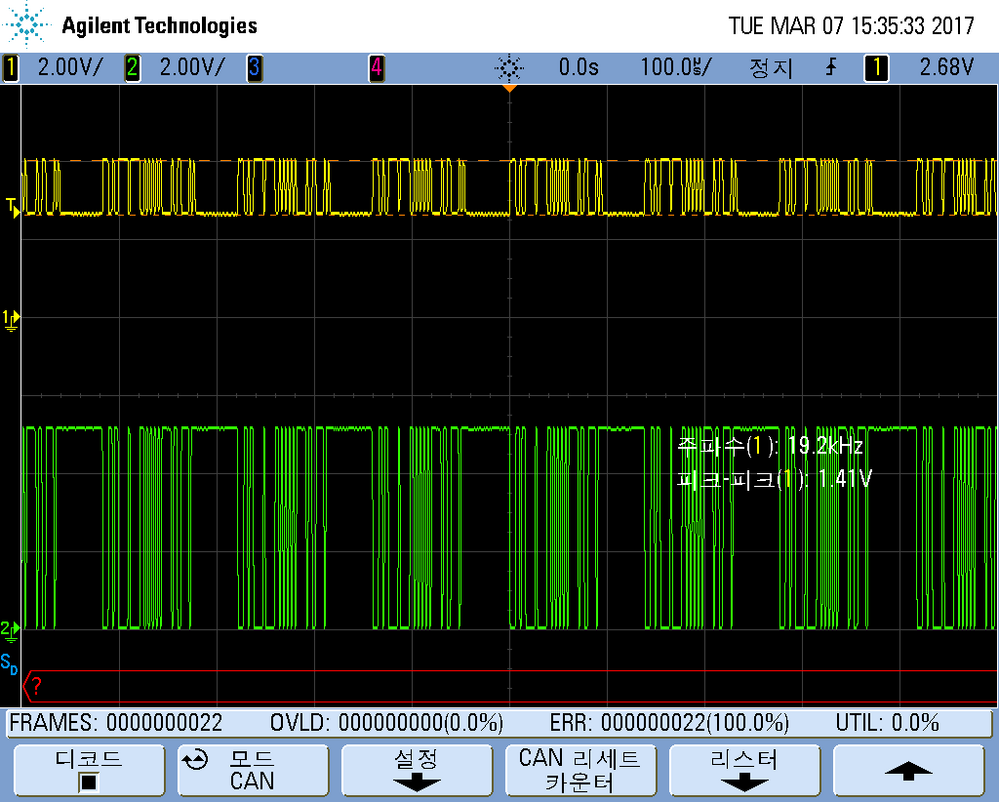Click the 피크-피크(1): 1.41V measurement
This screenshot has height=802, width=999.
[x=774, y=478]
